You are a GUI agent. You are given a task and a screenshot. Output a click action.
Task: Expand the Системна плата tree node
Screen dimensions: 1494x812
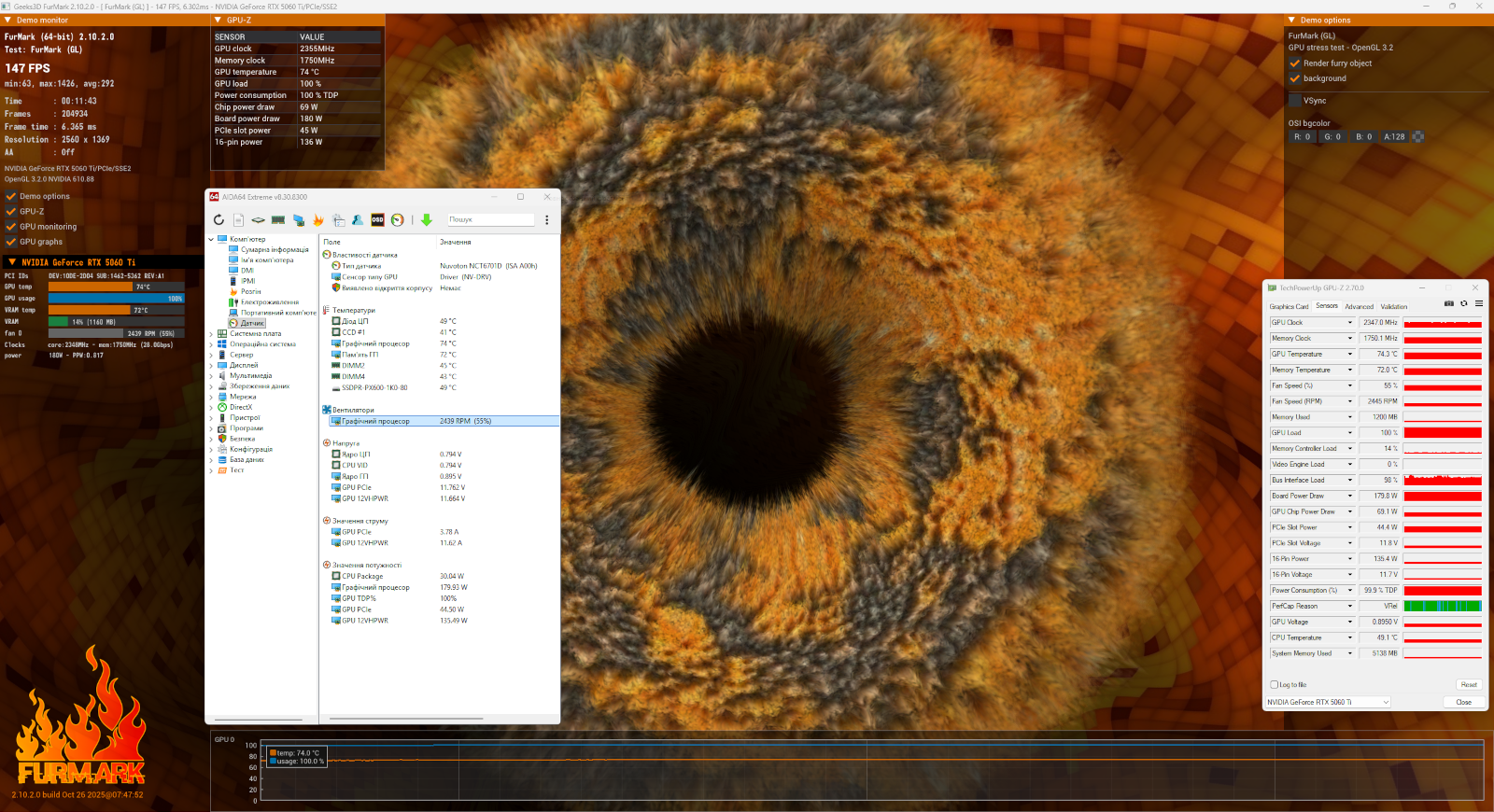coord(211,334)
